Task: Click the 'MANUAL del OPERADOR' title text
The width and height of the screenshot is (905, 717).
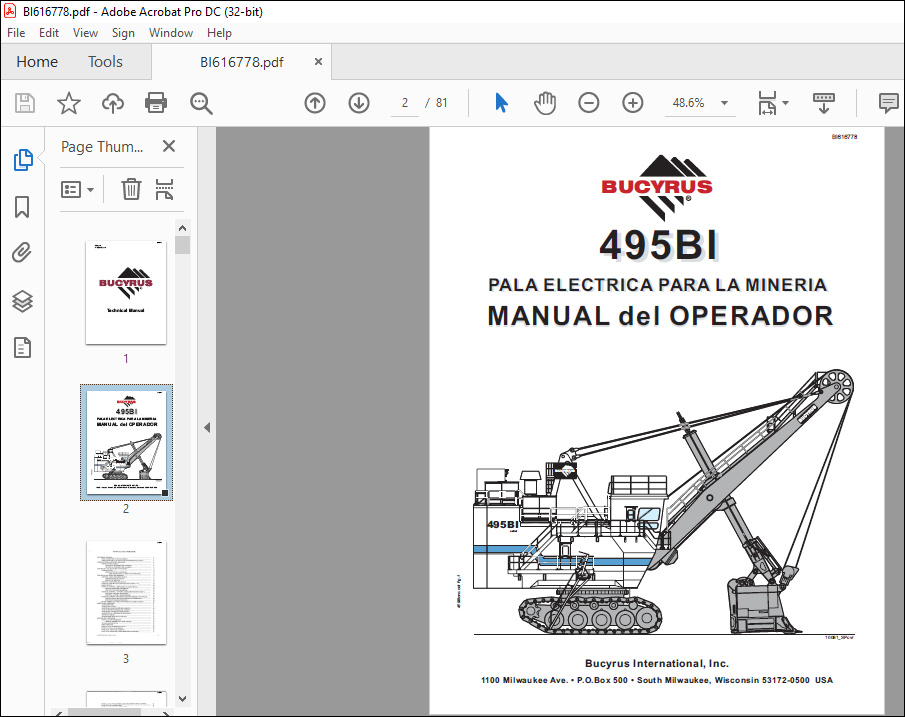Action: pos(660,316)
